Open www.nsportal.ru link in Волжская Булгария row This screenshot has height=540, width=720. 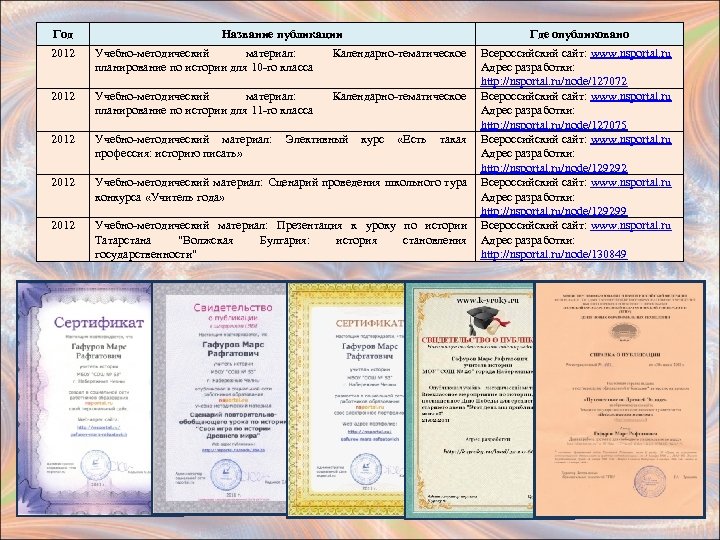pyautogui.click(x=630, y=225)
